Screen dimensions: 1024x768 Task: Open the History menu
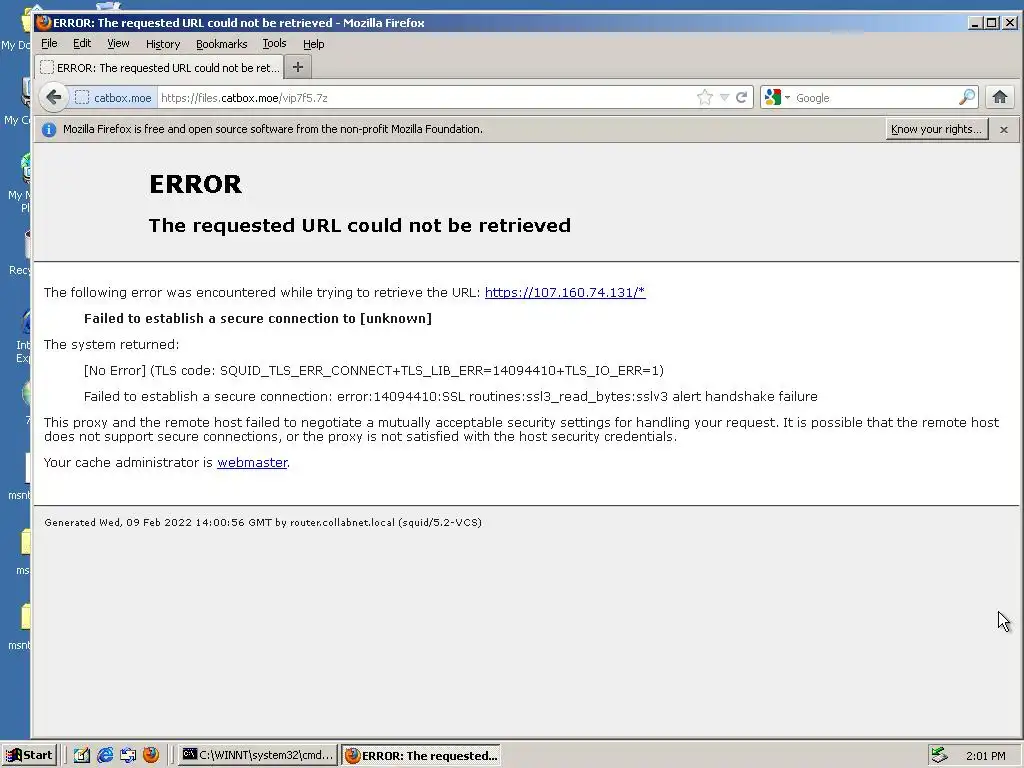[163, 44]
